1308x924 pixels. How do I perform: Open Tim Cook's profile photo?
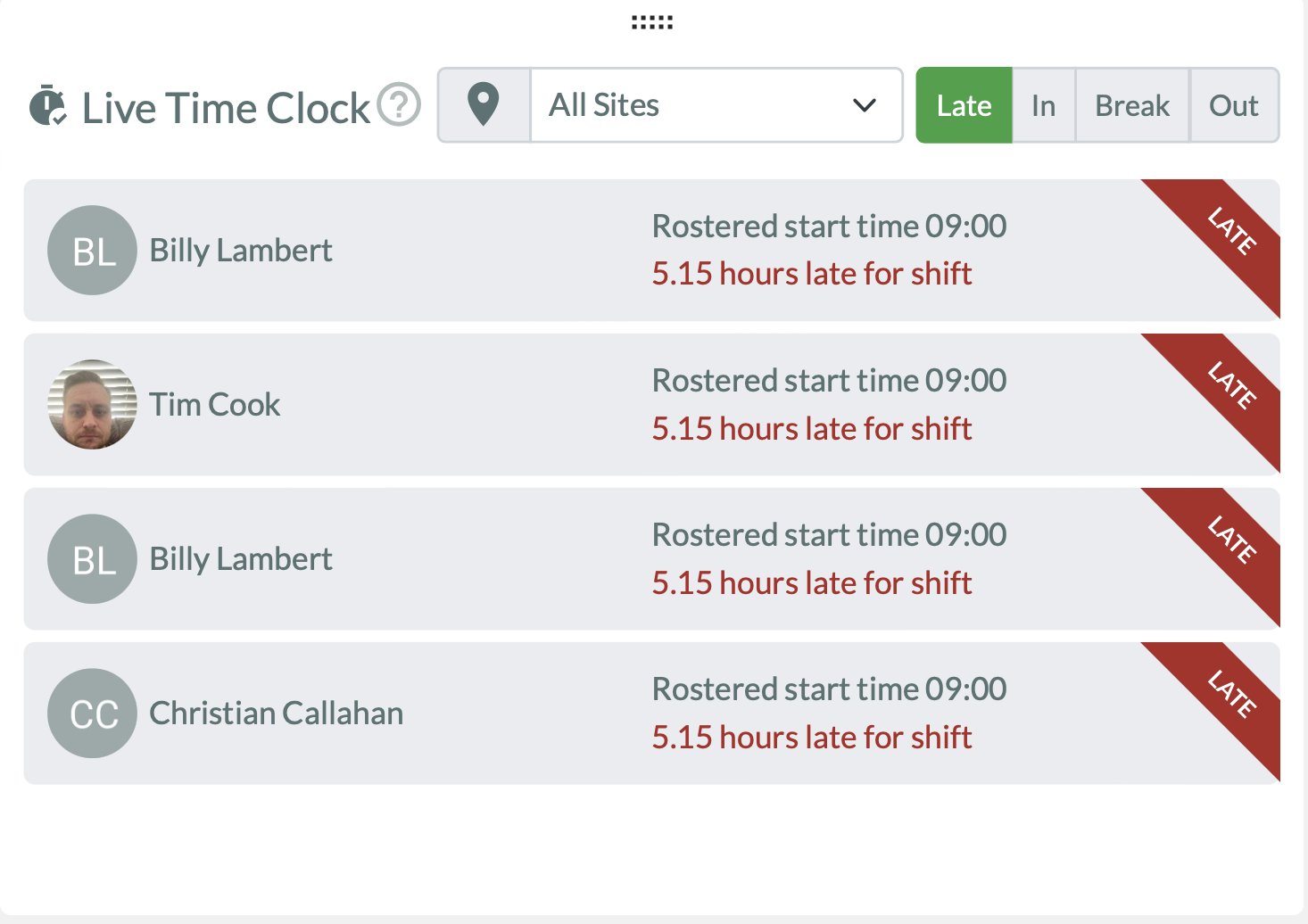(92, 404)
